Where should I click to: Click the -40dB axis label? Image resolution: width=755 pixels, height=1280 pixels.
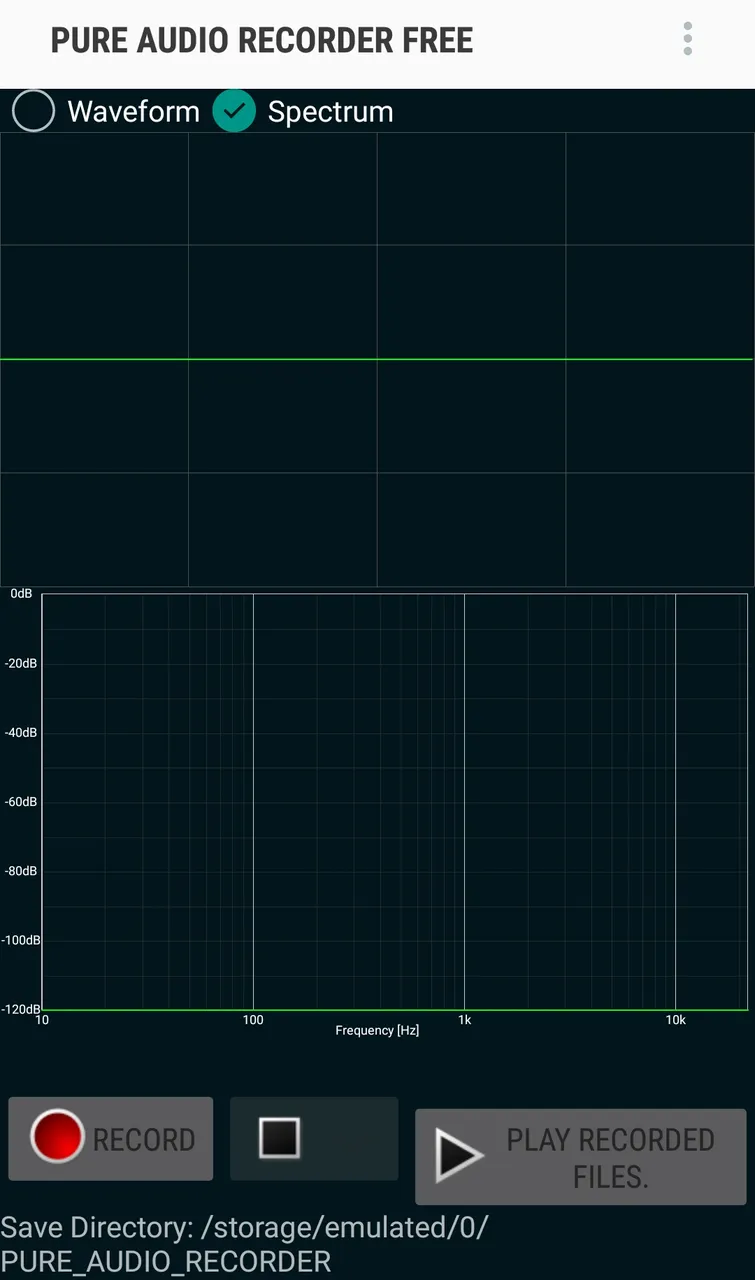20,732
